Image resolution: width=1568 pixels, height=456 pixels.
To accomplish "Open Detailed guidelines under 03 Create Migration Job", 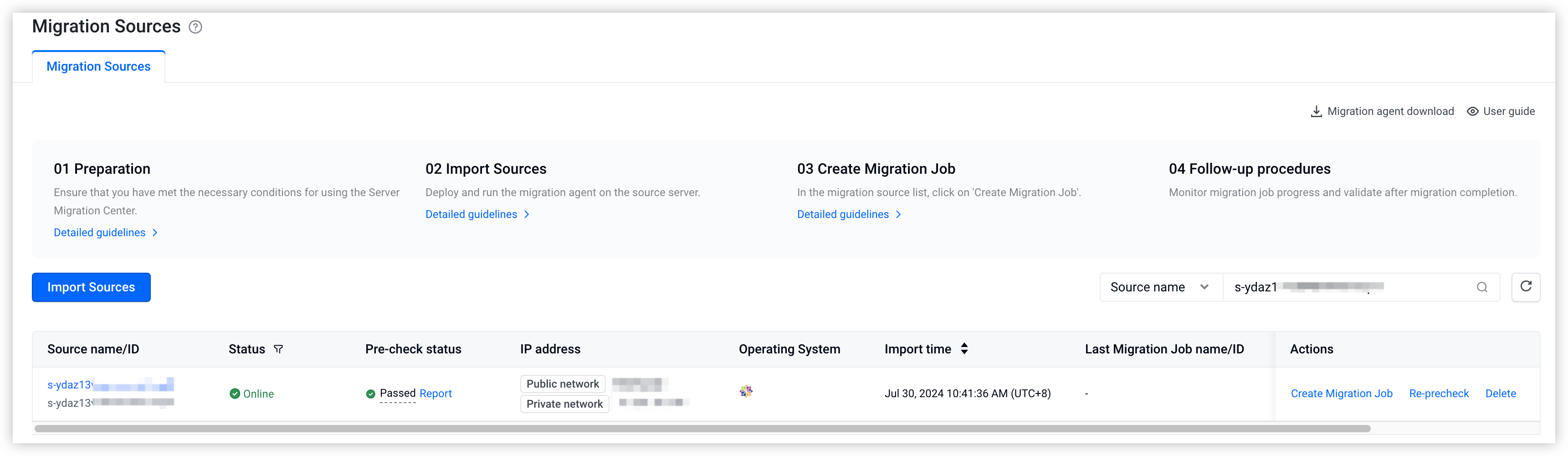I will click(843, 214).
